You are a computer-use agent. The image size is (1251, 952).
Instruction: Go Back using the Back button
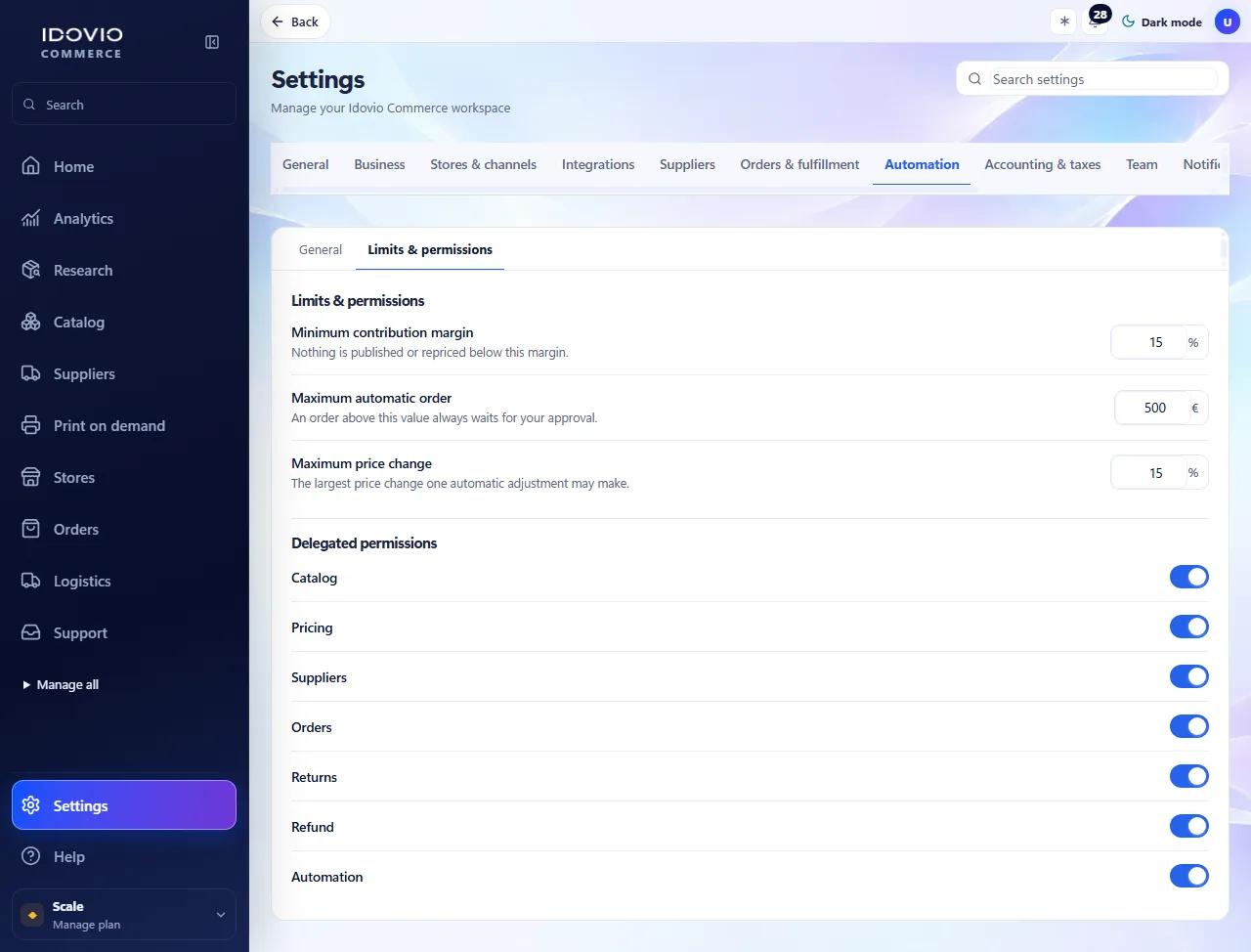[x=295, y=22]
